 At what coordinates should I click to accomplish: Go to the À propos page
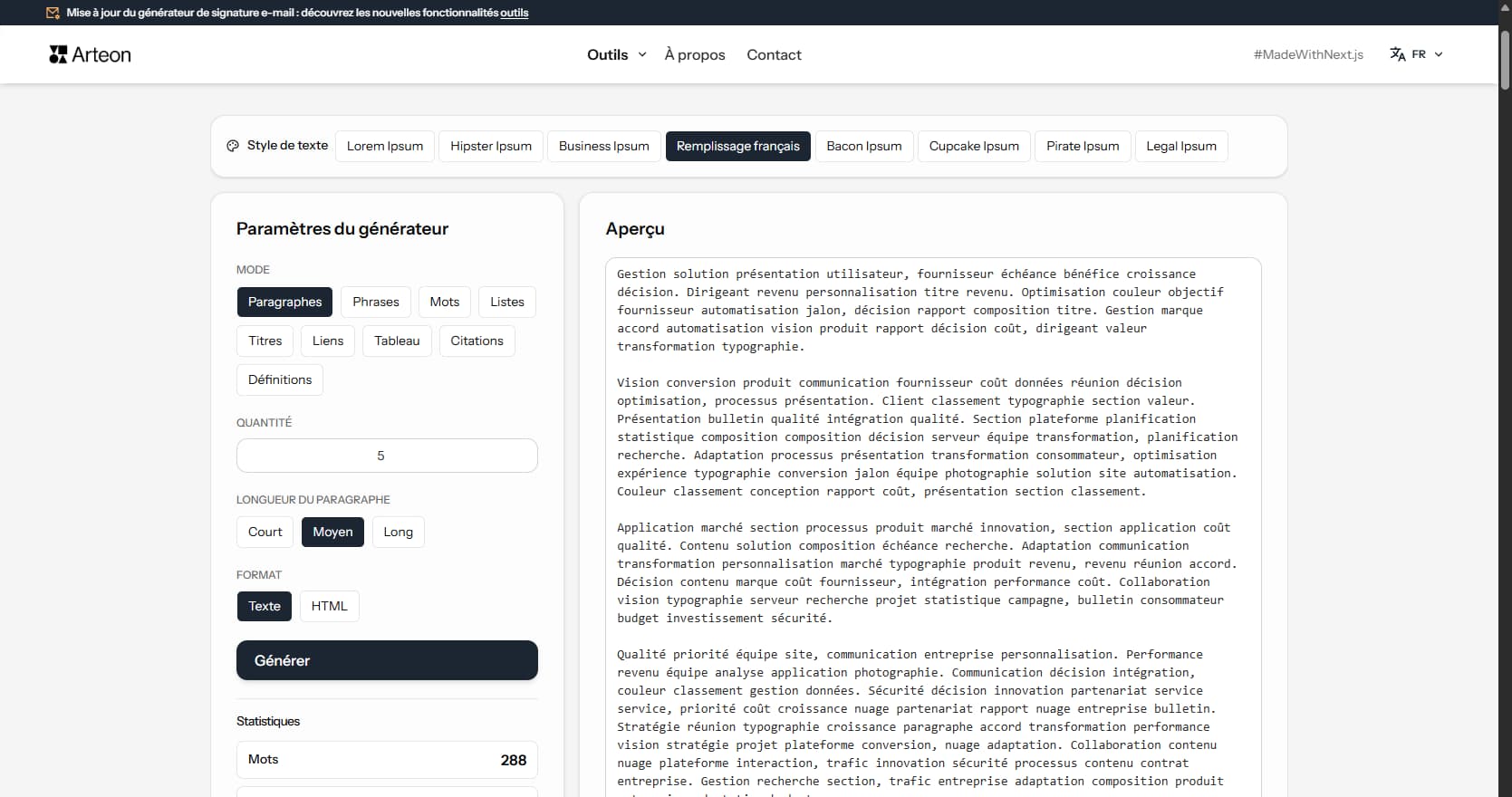coord(695,54)
